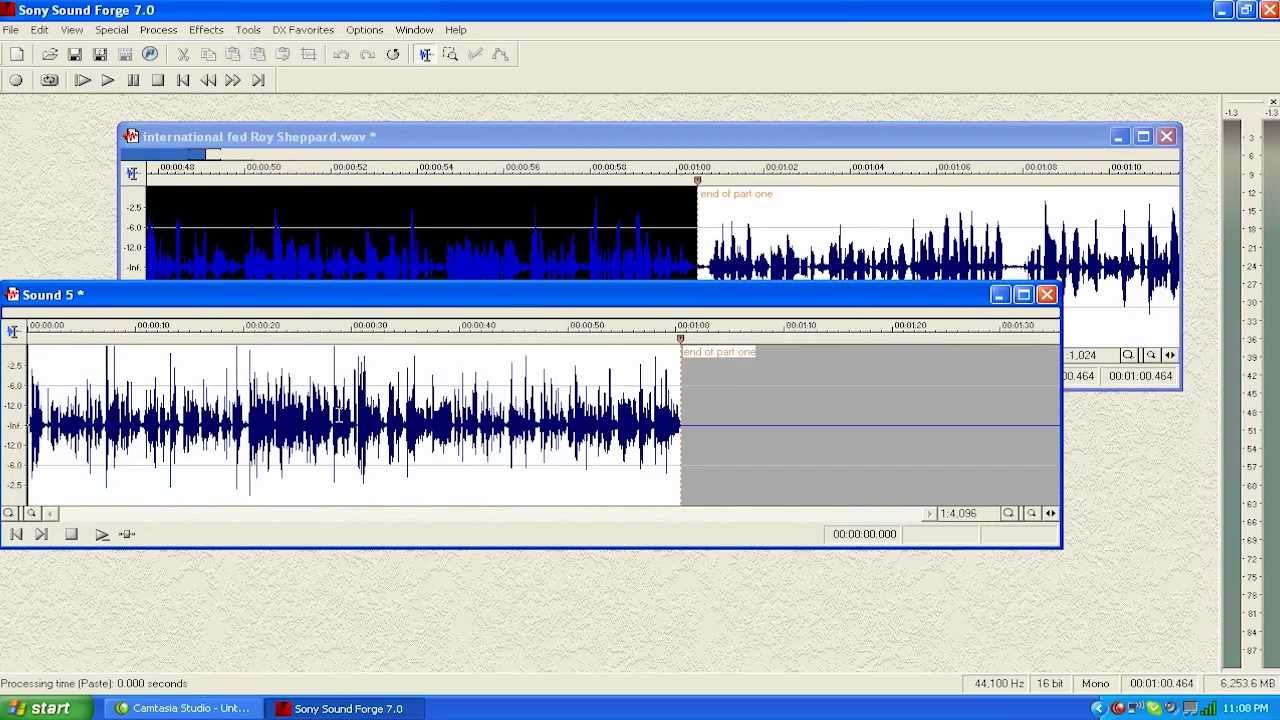Open the File menu
Viewport: 1280px width, 720px height.
10,30
